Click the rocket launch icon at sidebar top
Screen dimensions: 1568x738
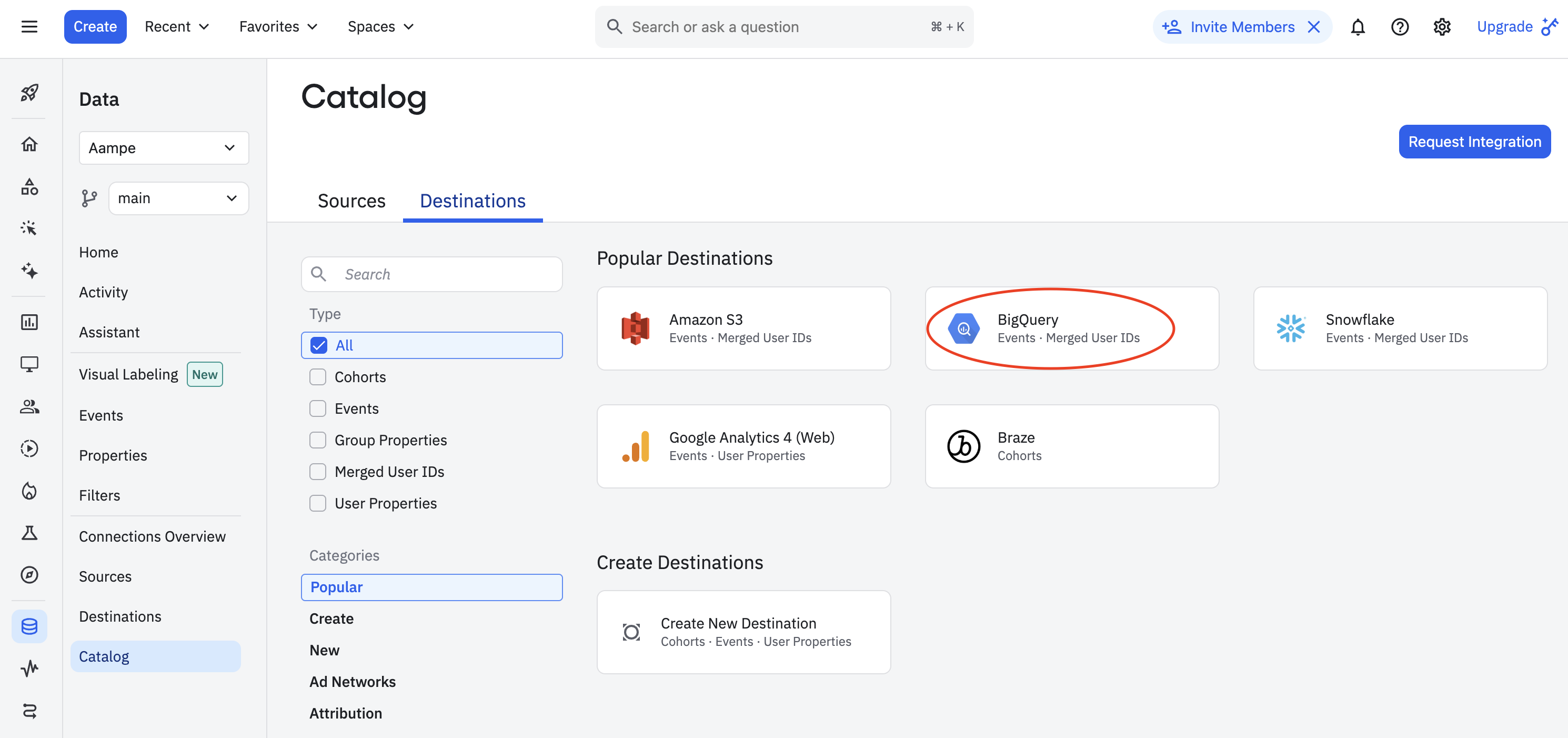tap(28, 93)
